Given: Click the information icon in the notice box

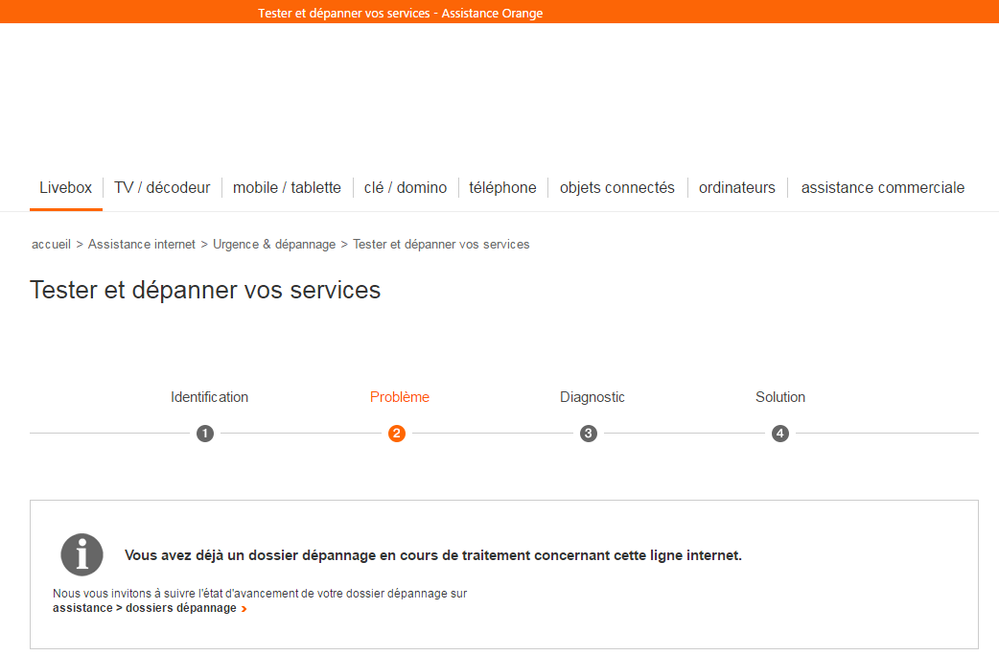Looking at the screenshot, I should click(81, 555).
